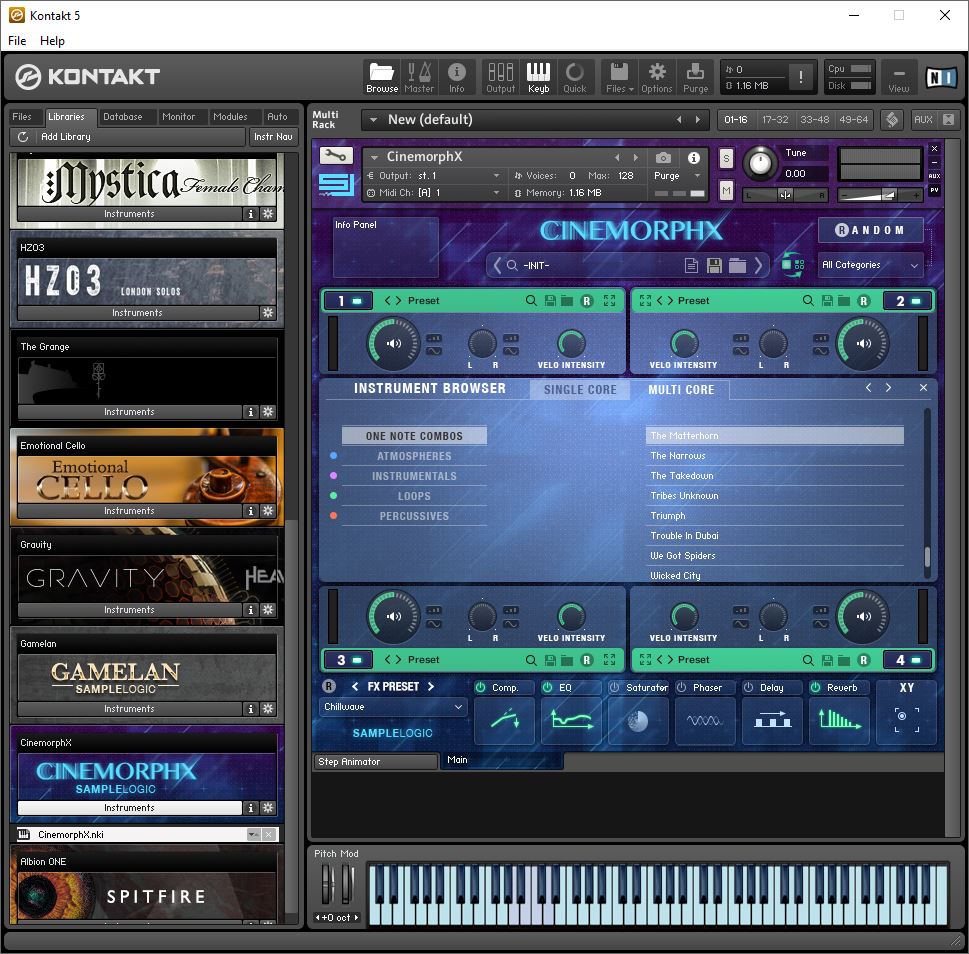969x954 pixels.
Task: Switch to the Monitor tab
Action: click(179, 117)
